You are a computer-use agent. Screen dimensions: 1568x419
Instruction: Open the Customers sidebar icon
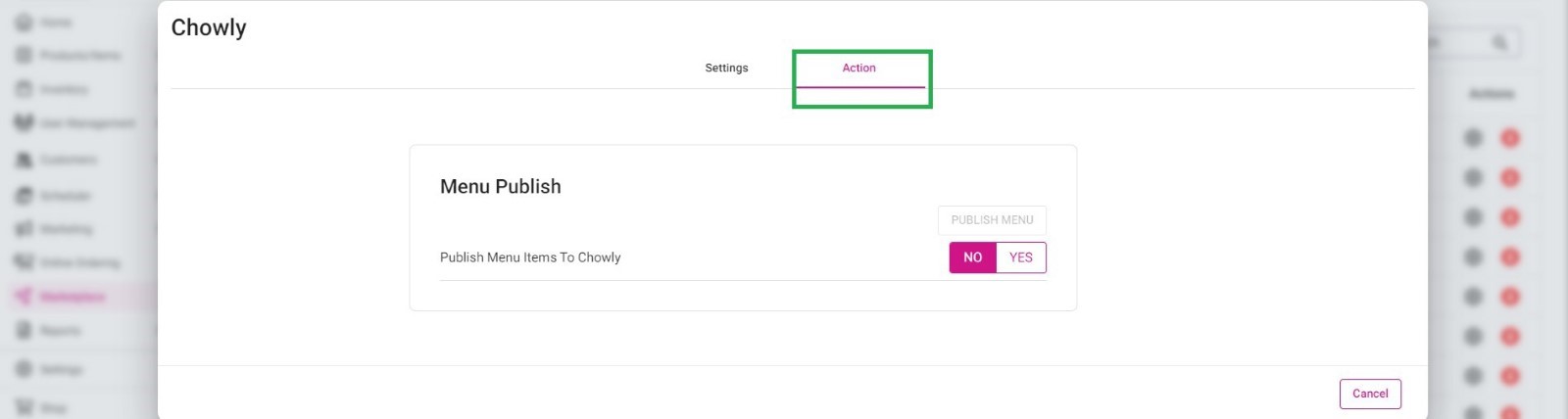click(24, 159)
